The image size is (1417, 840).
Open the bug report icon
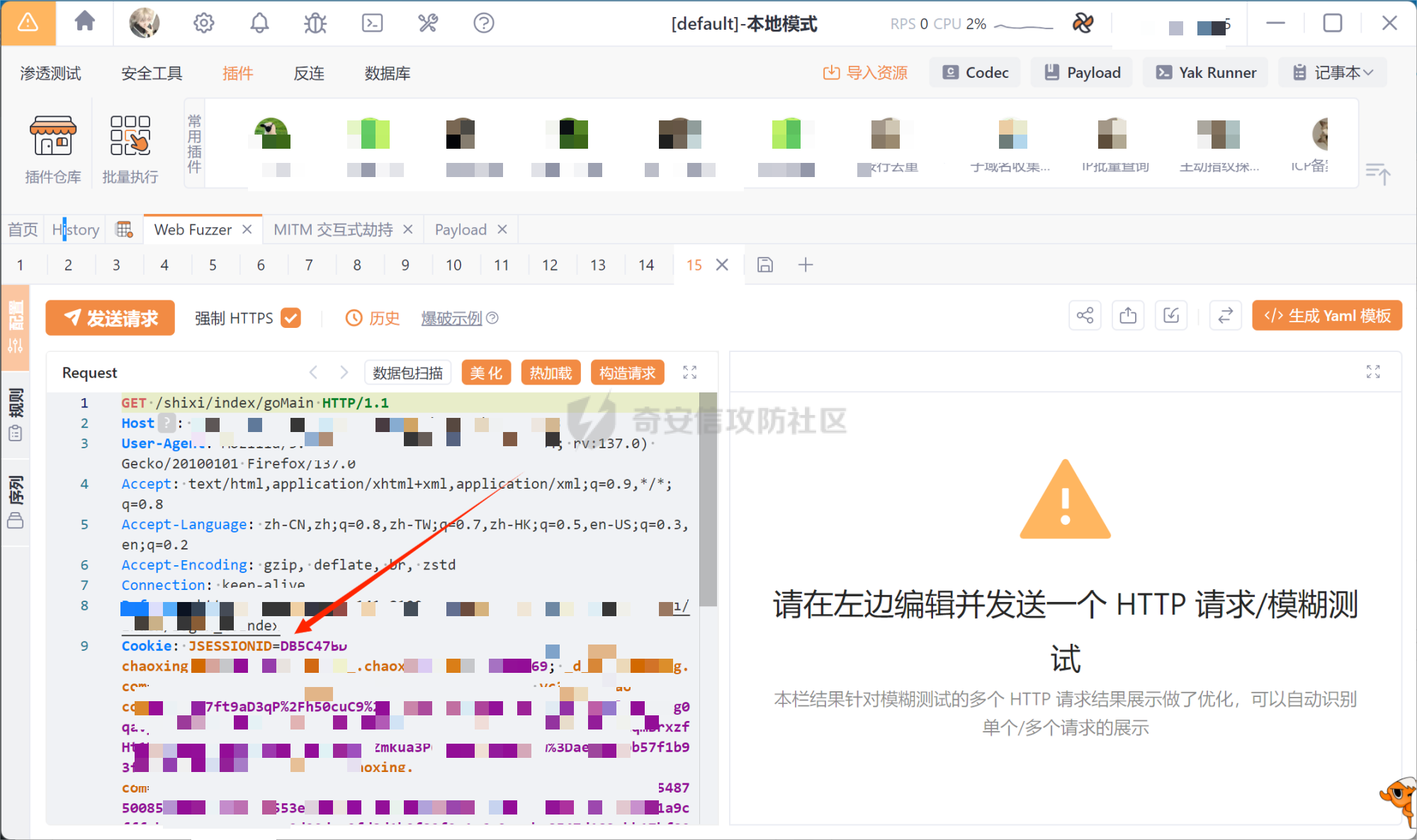315,23
